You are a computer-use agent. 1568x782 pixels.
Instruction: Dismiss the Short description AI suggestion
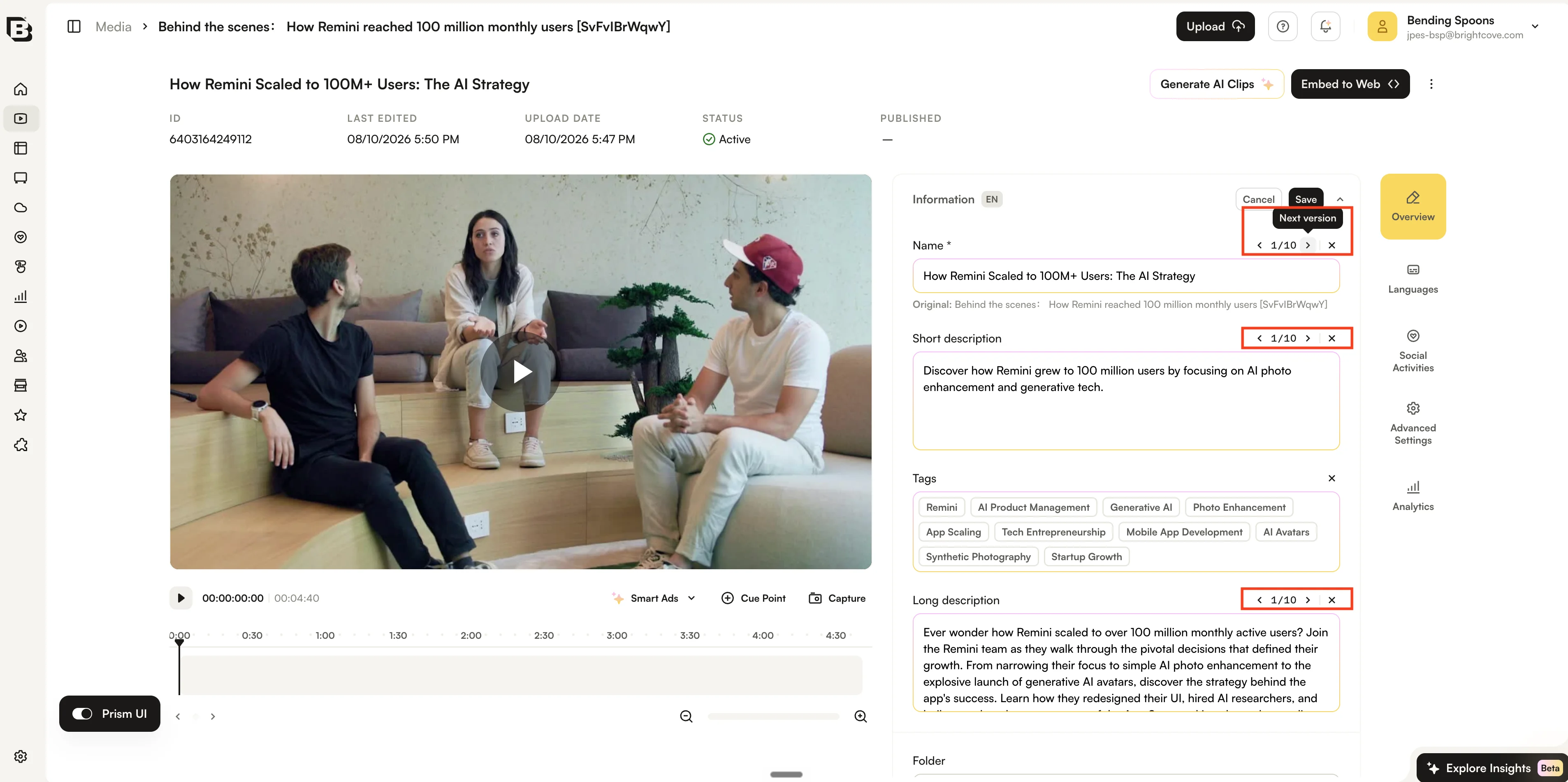[x=1332, y=339]
